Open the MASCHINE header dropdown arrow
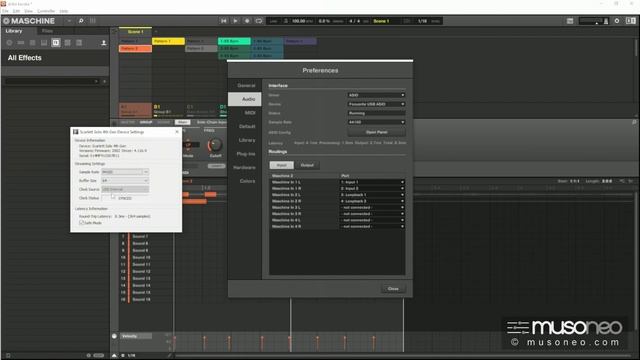 tap(69, 21)
